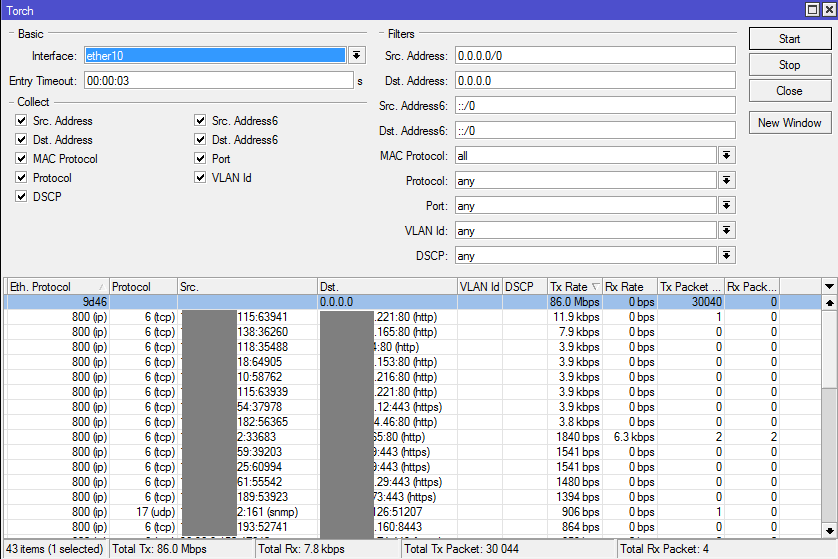Expand the DSCP filter dropdown
The width and height of the screenshot is (838, 559).
pyautogui.click(x=726, y=255)
